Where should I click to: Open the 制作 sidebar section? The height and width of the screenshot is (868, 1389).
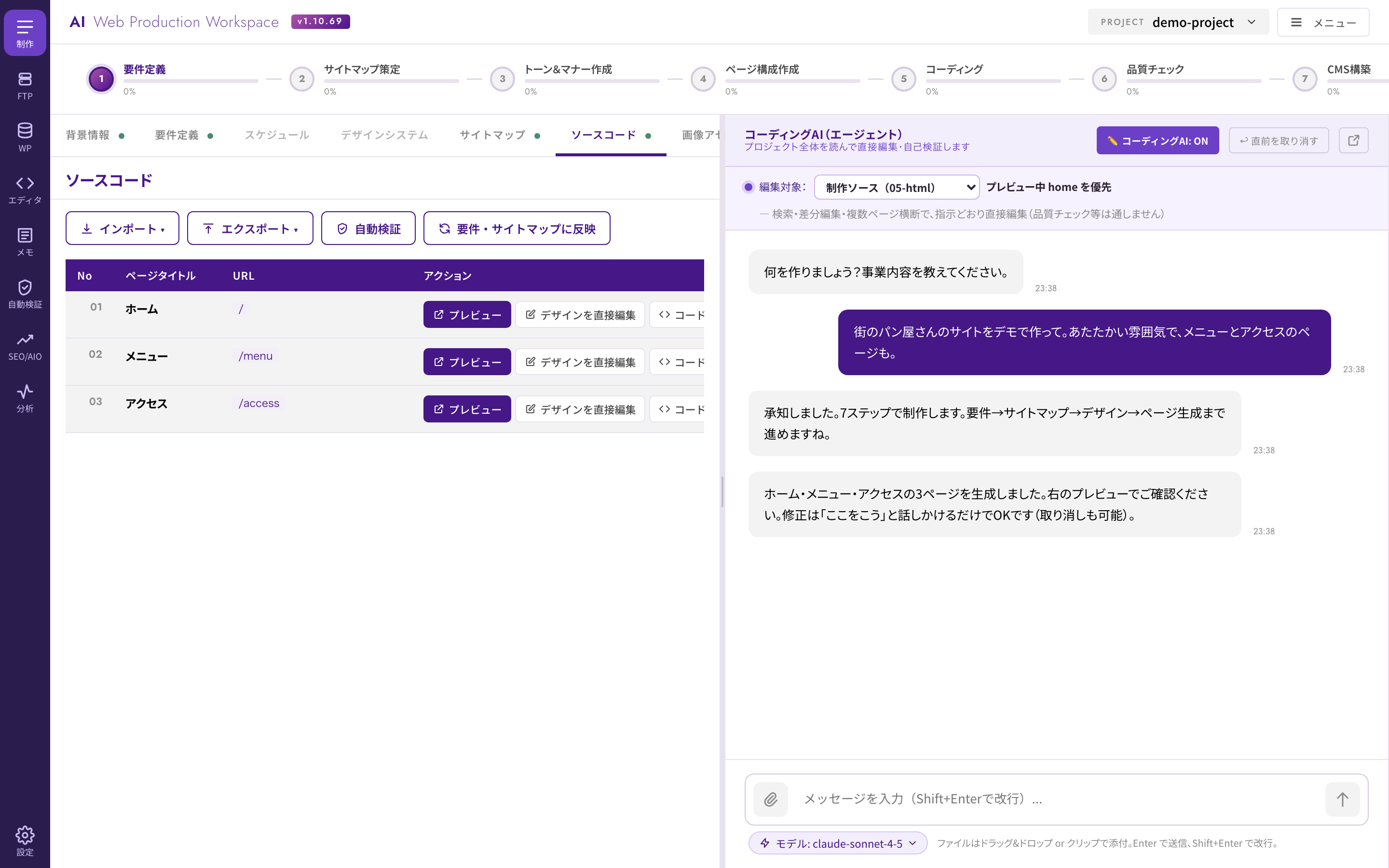(x=25, y=33)
